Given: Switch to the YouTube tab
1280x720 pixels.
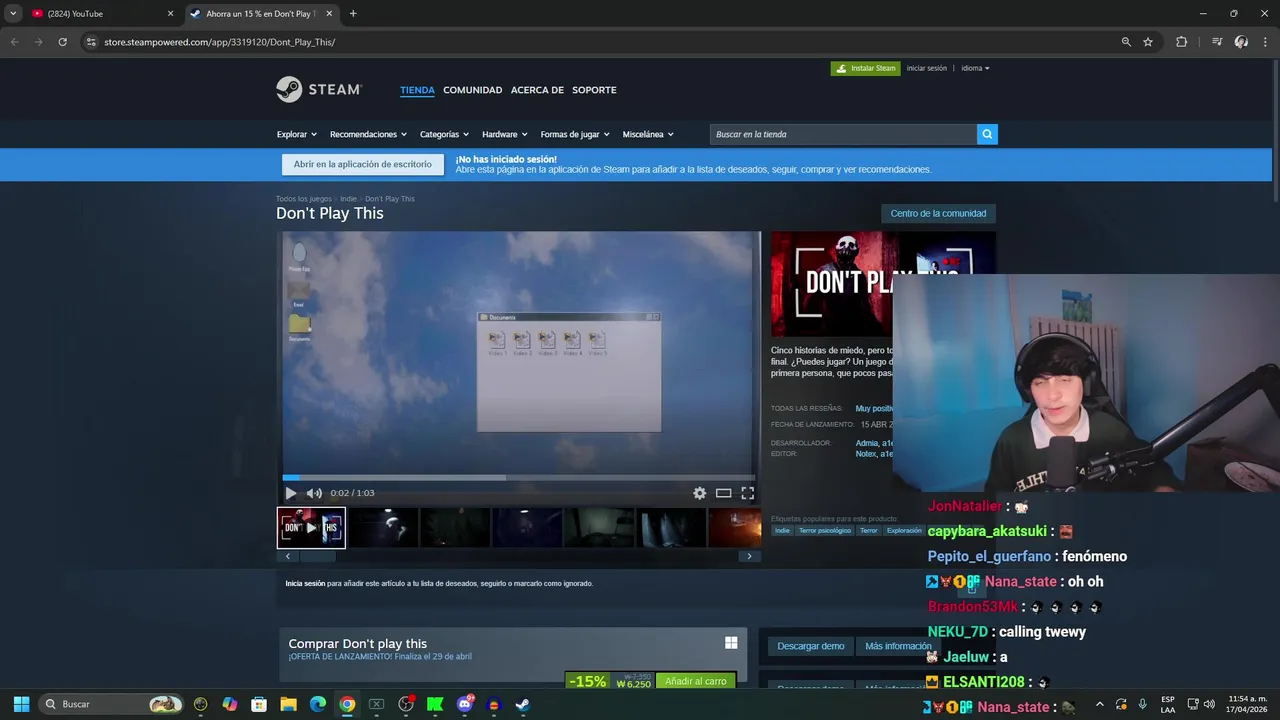Looking at the screenshot, I should [100, 14].
